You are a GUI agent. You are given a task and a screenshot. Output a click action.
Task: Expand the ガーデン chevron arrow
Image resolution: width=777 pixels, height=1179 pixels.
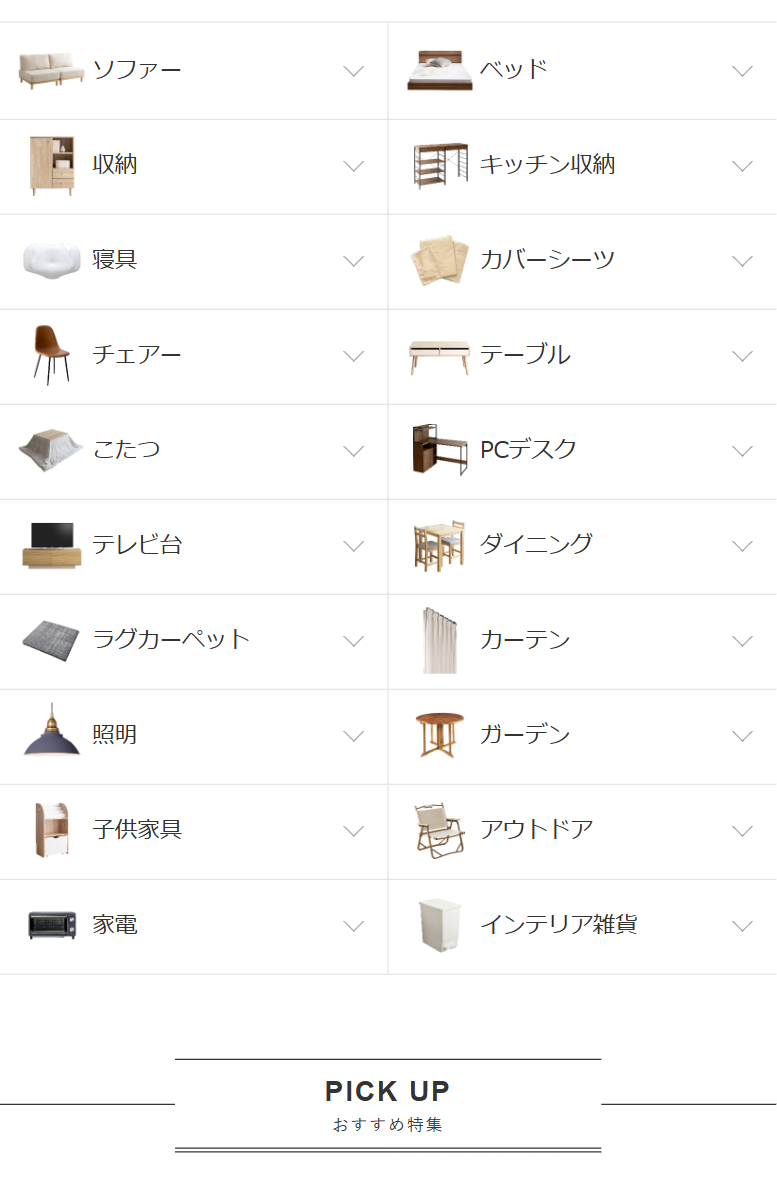point(742,736)
